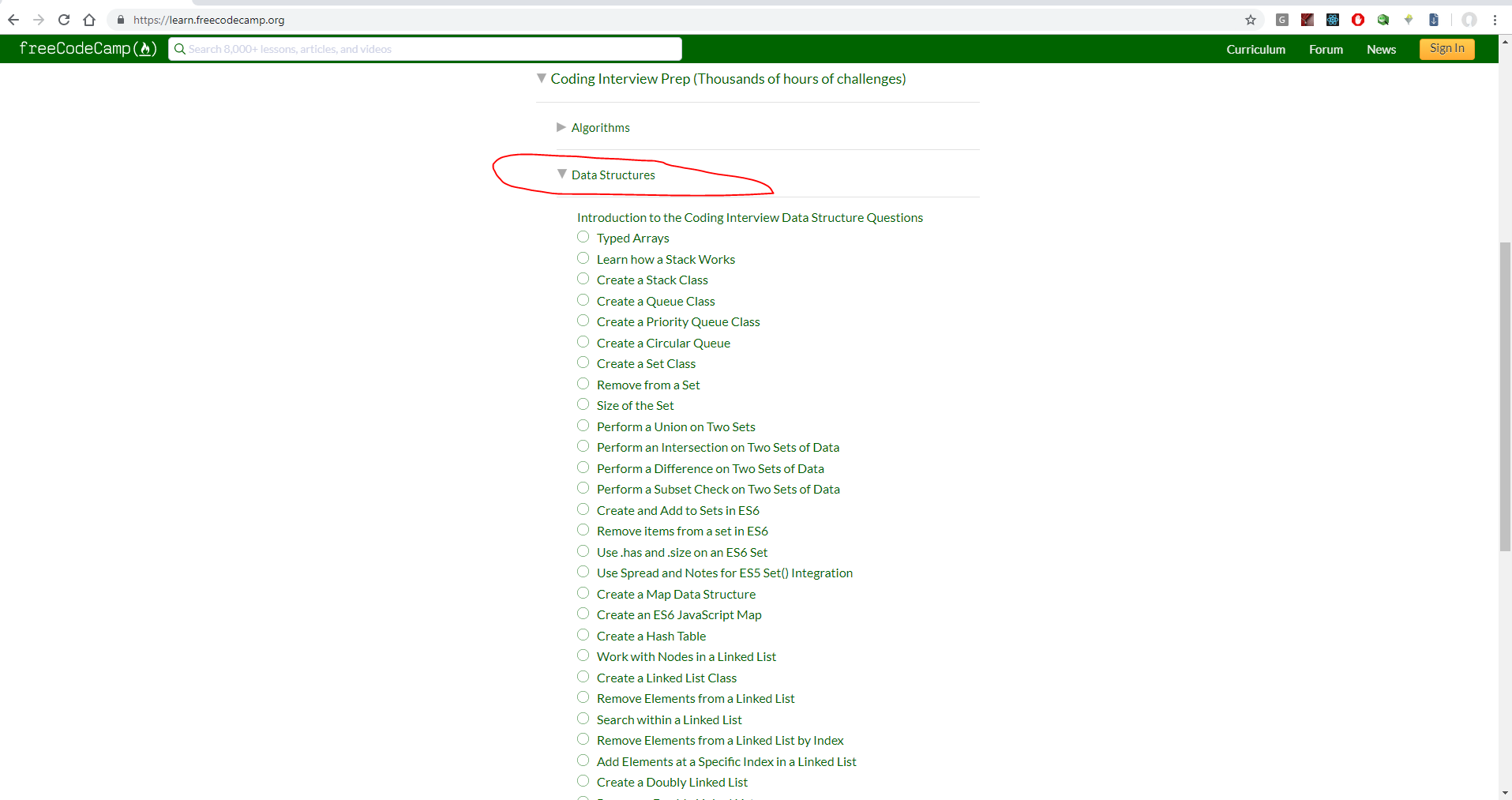Viewport: 1512px width, 800px height.
Task: Click the Sign In button
Action: [x=1446, y=49]
